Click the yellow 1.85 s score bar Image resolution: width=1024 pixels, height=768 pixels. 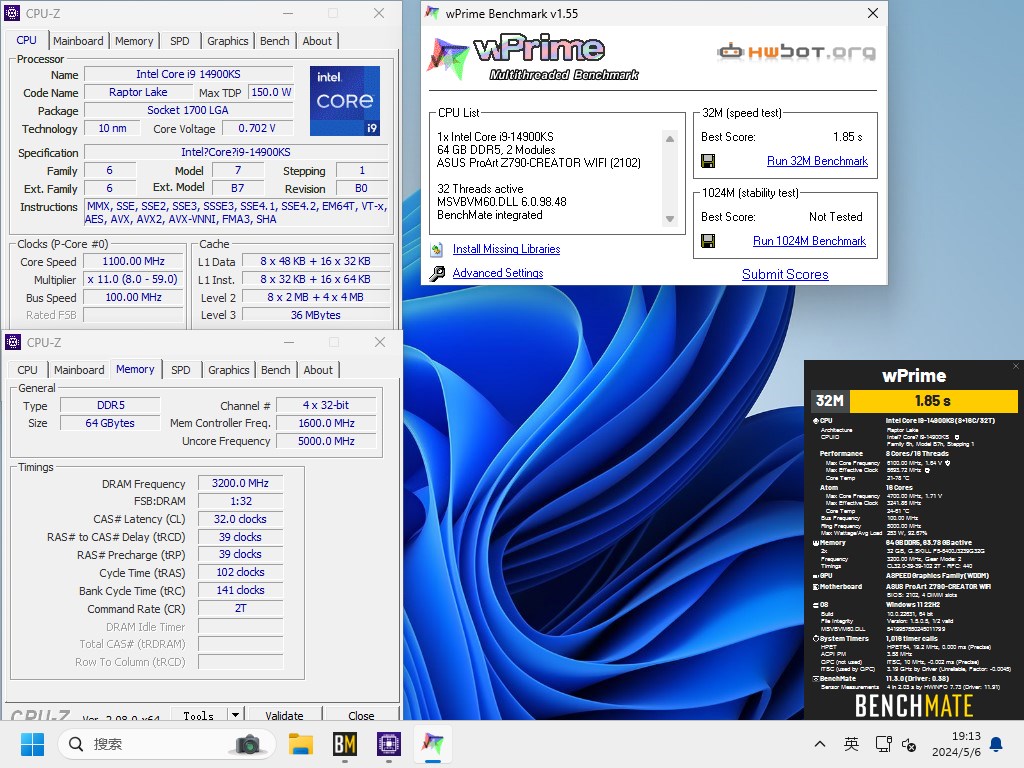[x=933, y=401]
